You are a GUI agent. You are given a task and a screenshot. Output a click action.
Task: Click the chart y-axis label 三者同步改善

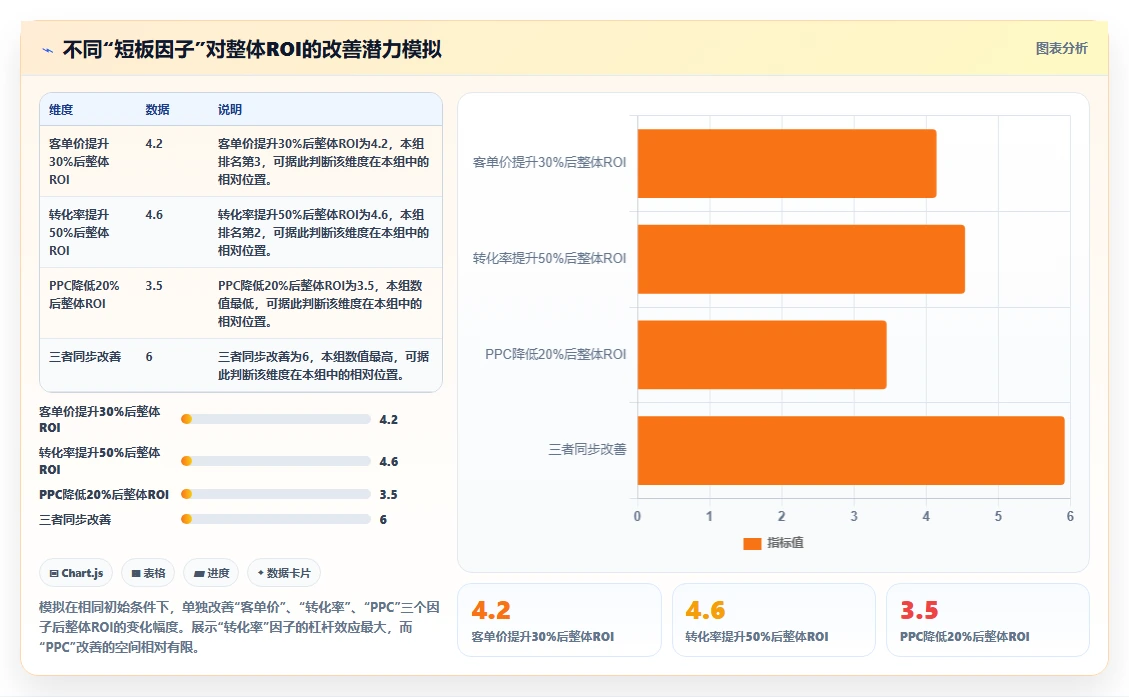pyautogui.click(x=588, y=449)
